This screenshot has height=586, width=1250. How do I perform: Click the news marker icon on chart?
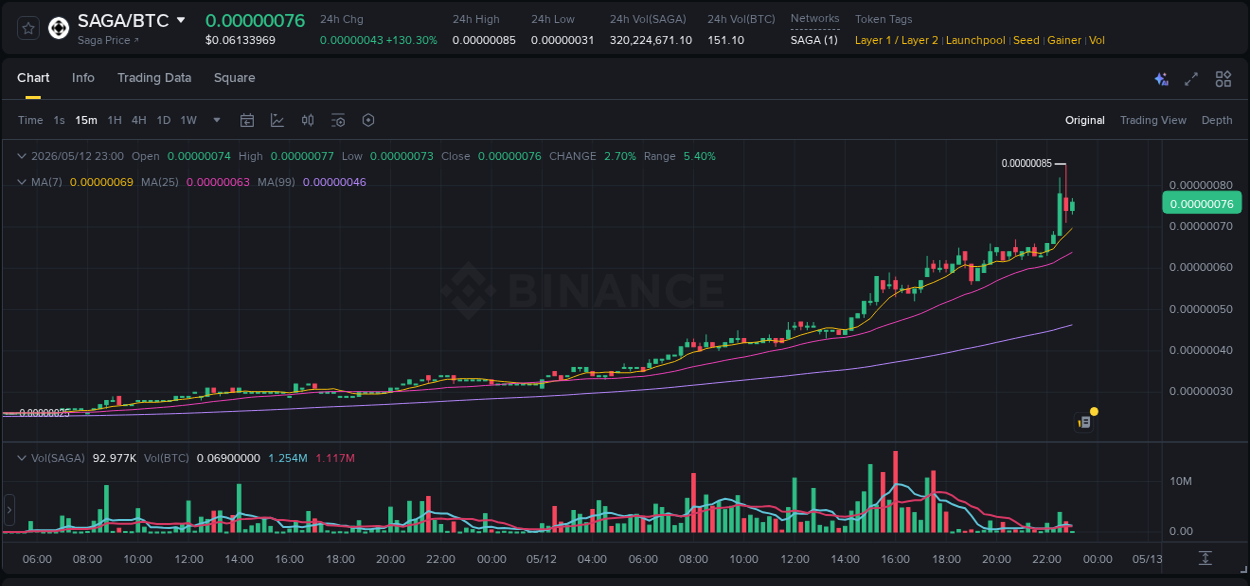tap(1084, 422)
